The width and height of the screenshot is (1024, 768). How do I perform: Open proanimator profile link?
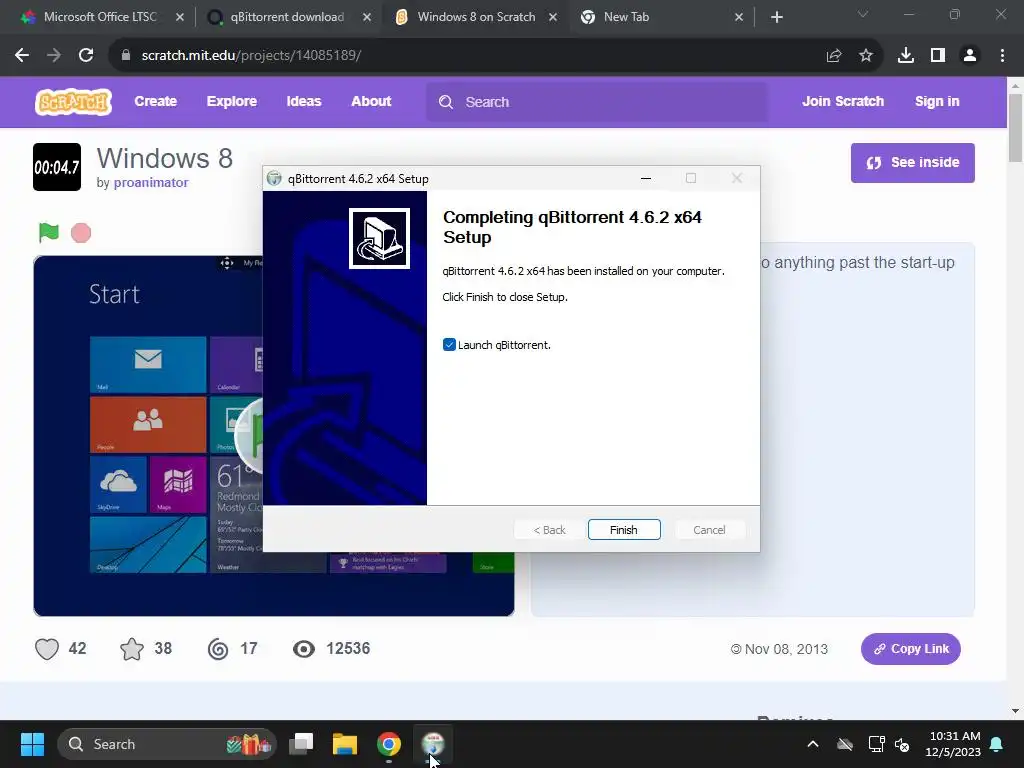click(151, 183)
